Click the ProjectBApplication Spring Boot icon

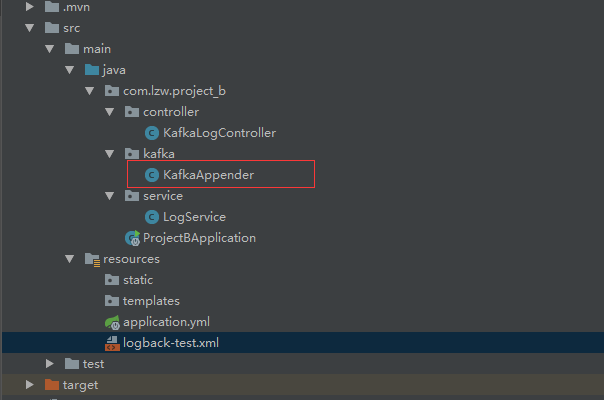(133, 238)
